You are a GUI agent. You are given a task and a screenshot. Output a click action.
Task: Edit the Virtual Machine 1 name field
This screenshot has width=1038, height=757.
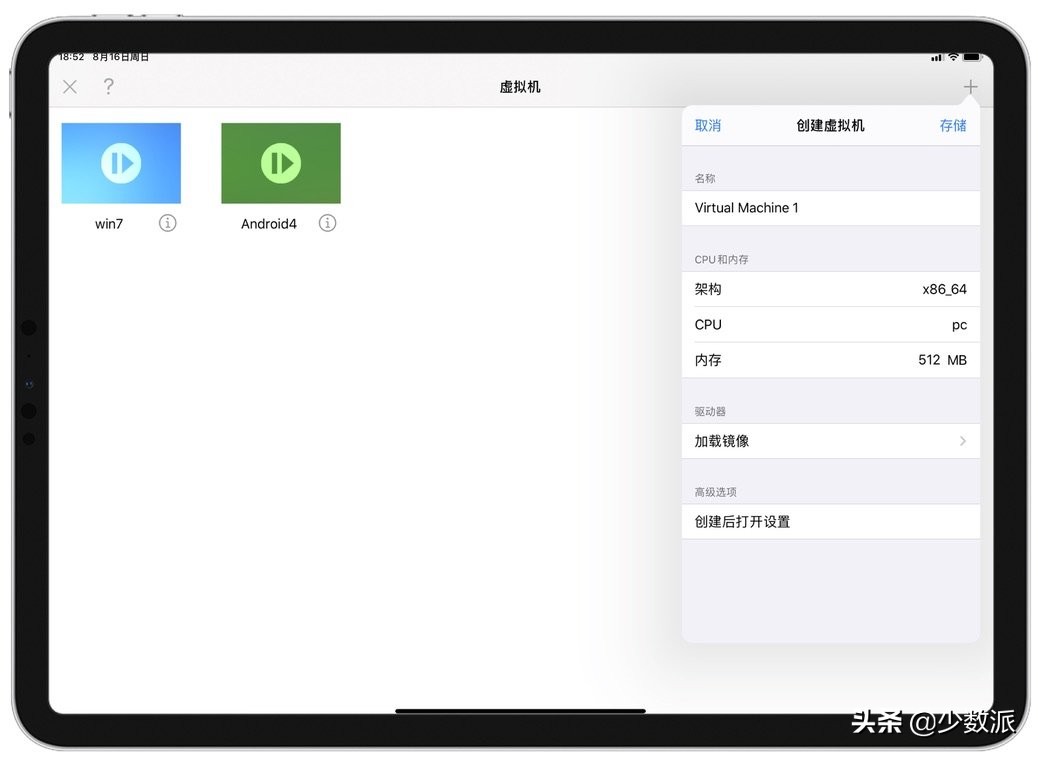832,208
